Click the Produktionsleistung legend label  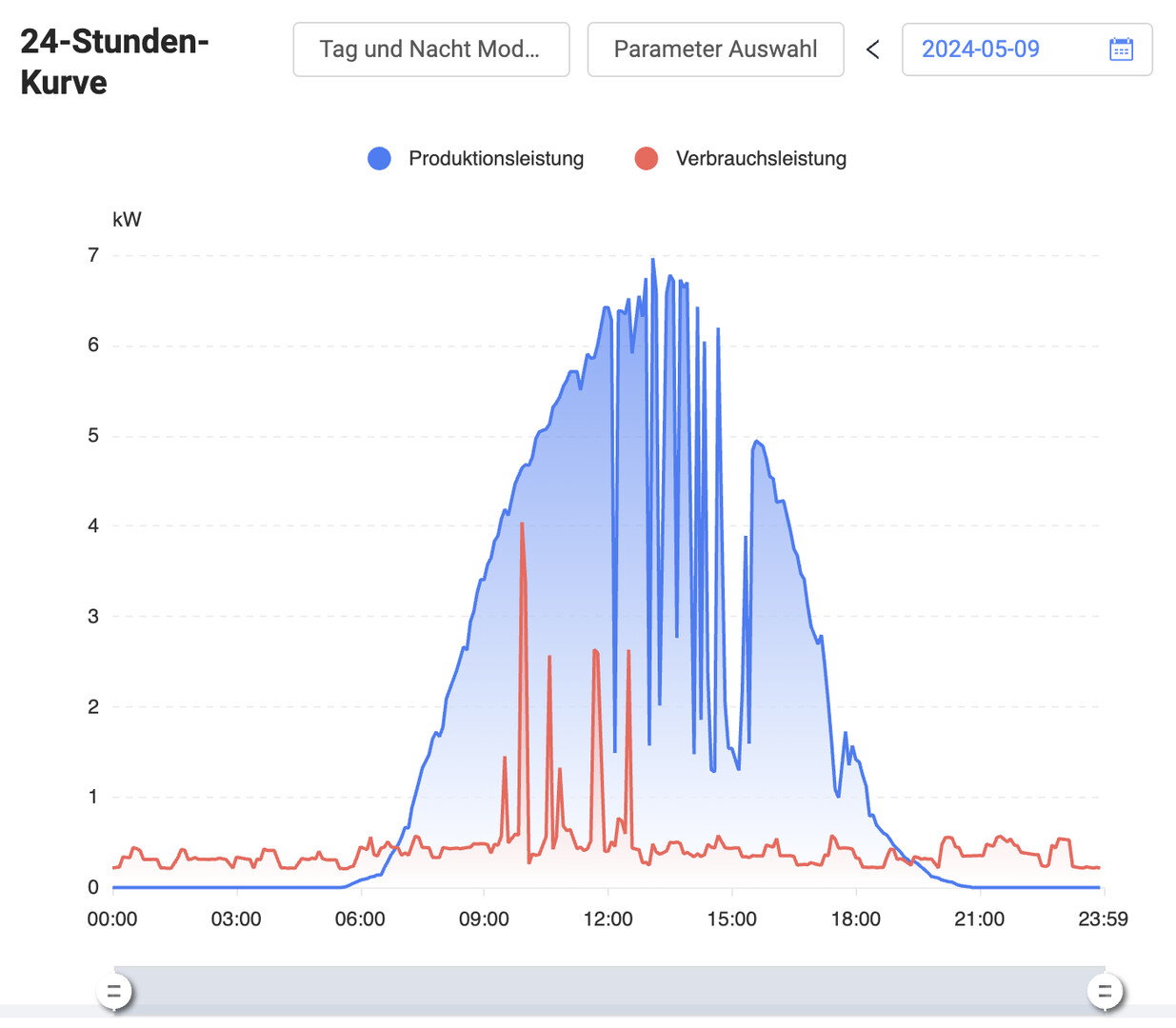coord(496,159)
